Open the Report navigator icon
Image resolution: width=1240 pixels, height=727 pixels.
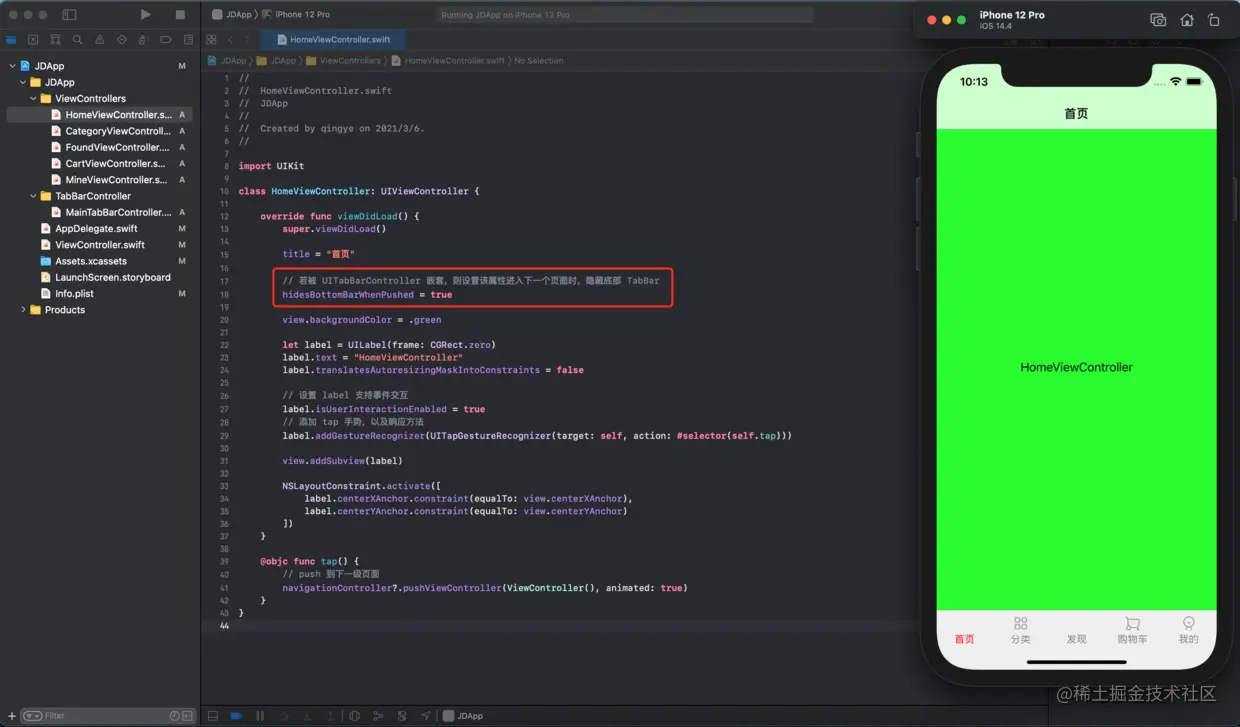(188, 40)
